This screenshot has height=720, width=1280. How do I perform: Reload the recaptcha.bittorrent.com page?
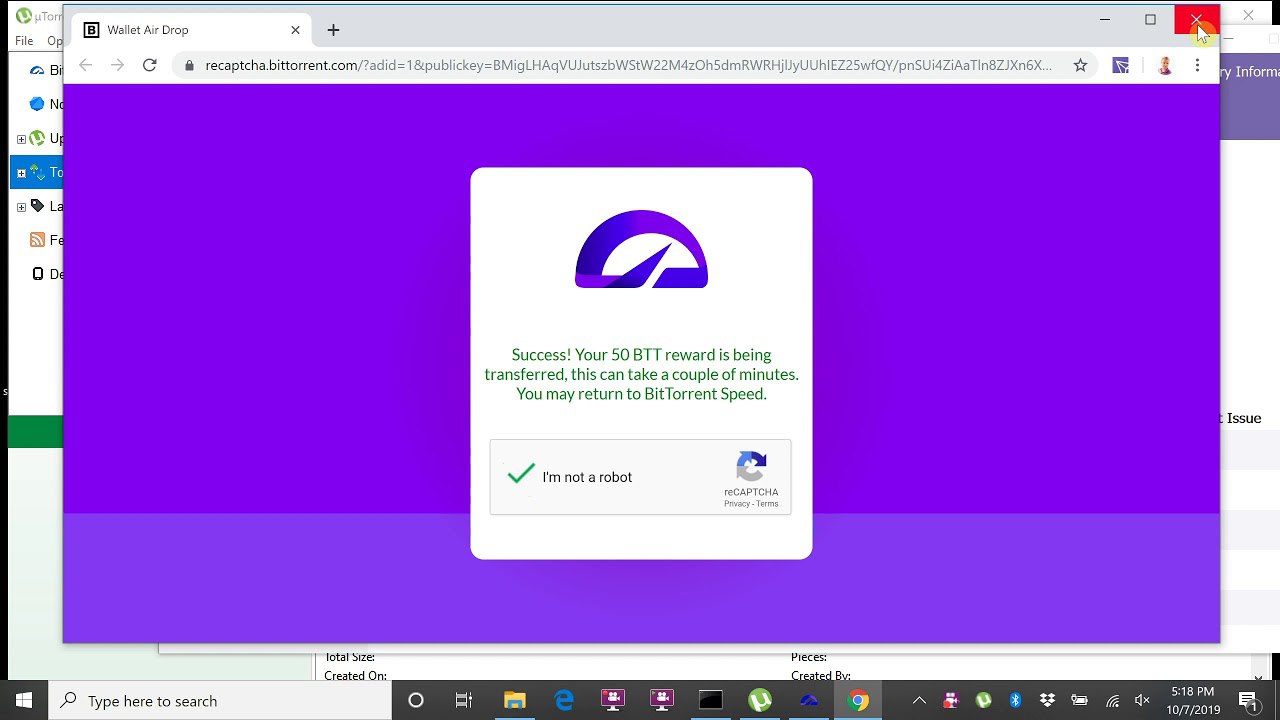(150, 65)
